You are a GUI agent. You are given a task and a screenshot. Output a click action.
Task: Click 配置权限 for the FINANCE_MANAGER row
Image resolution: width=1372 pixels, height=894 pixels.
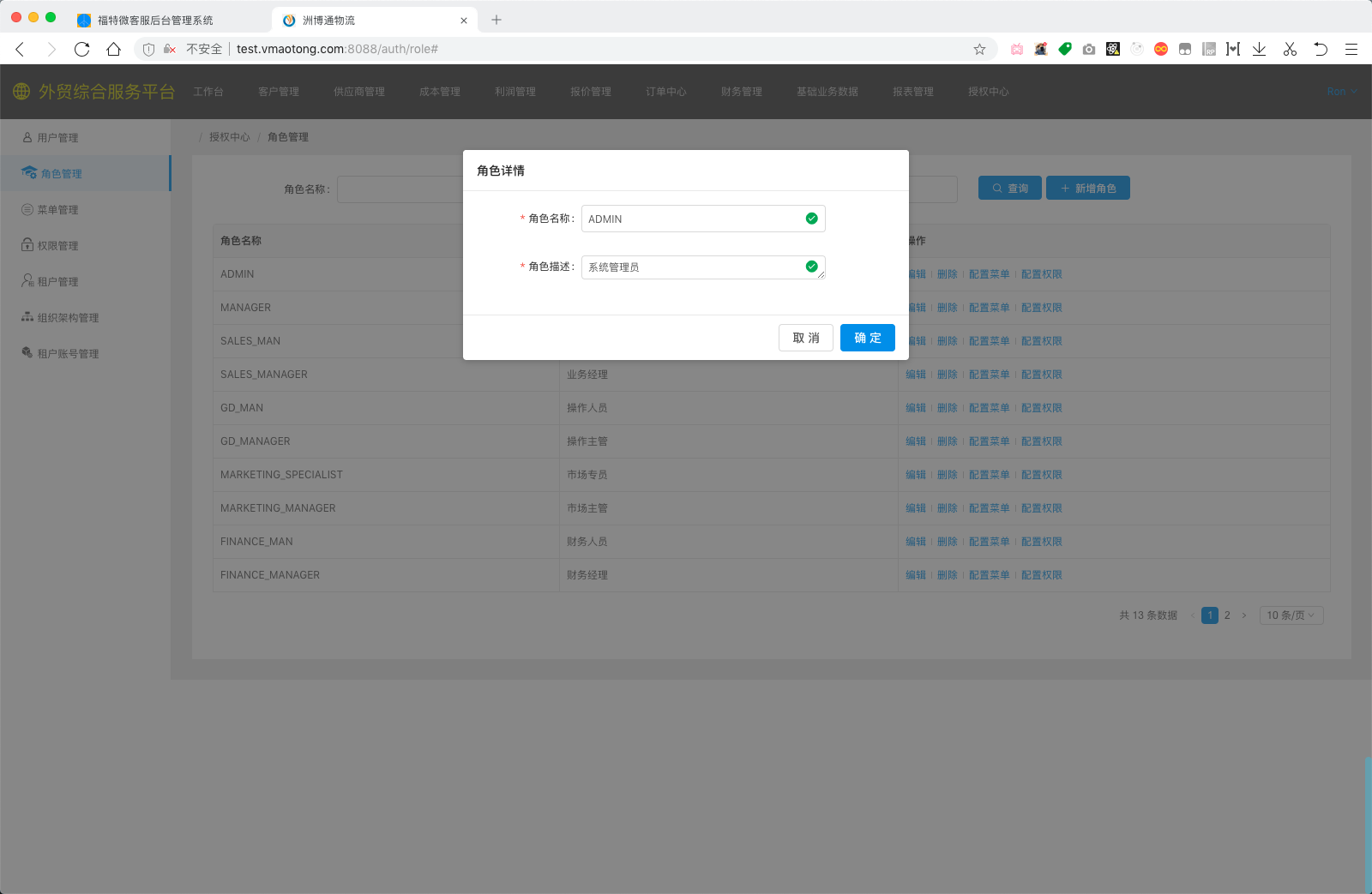click(x=1042, y=575)
